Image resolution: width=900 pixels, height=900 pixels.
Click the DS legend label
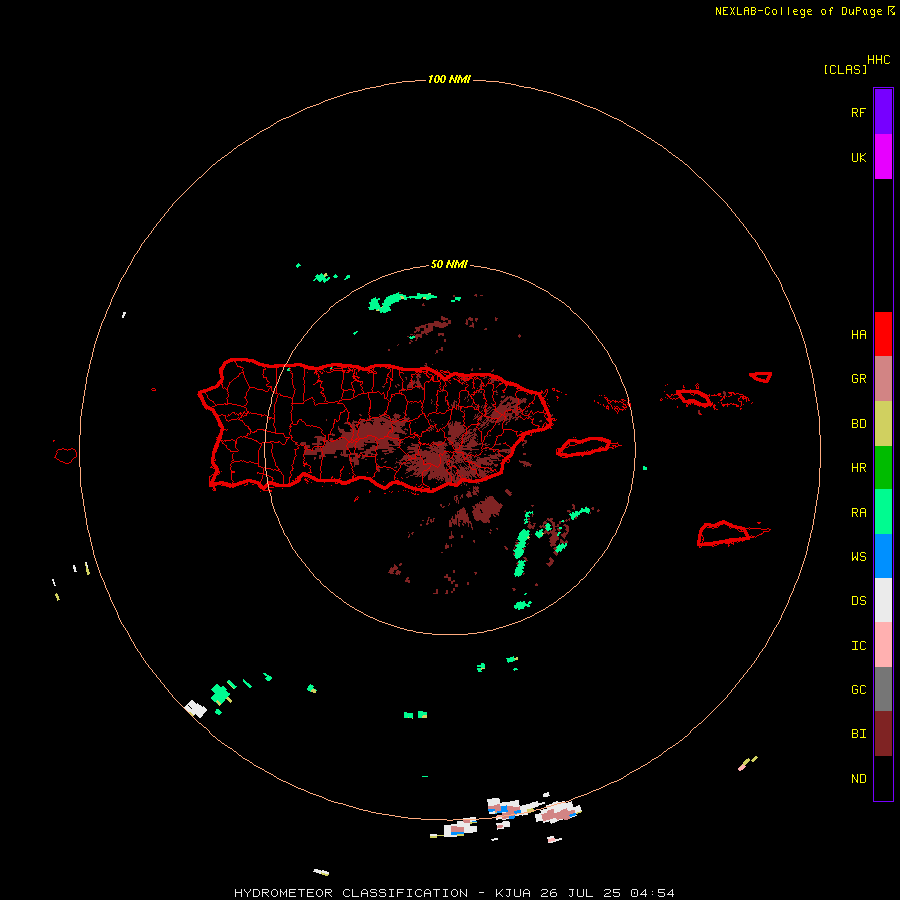click(x=859, y=601)
